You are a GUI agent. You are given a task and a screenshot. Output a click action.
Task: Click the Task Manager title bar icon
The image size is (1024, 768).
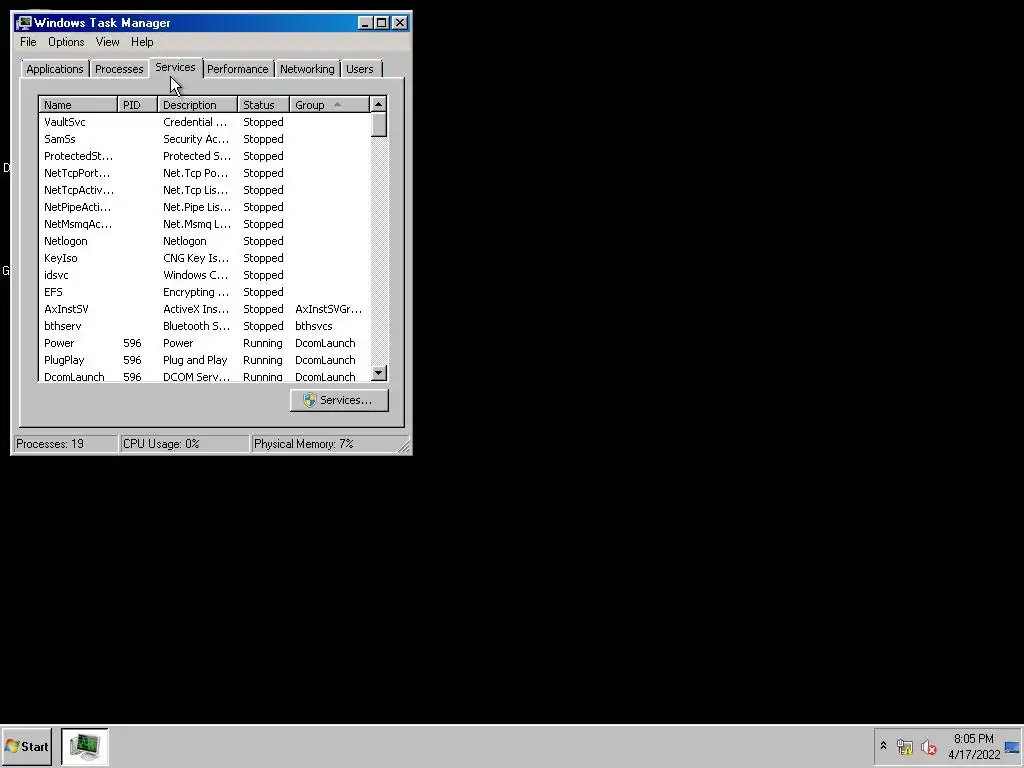tap(24, 23)
